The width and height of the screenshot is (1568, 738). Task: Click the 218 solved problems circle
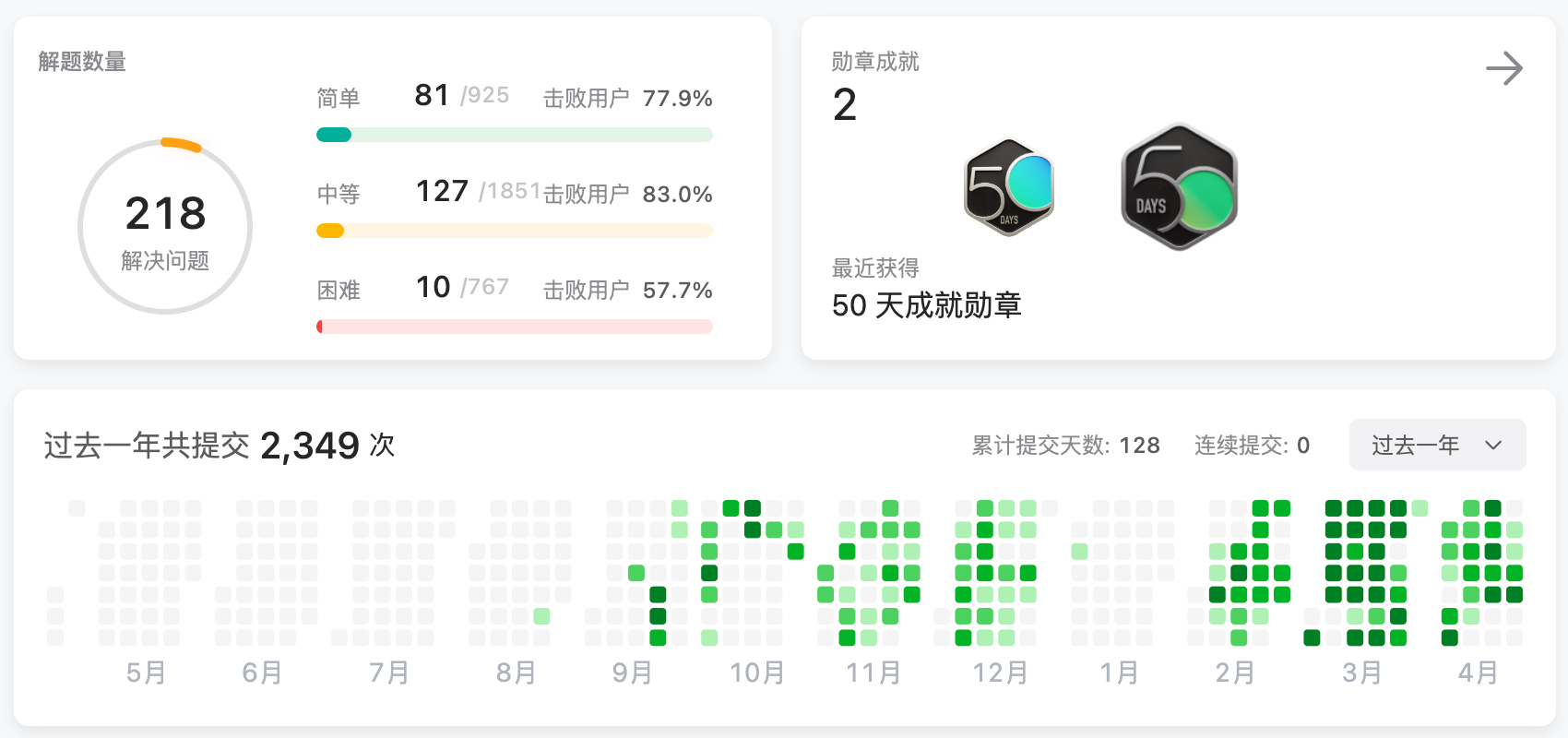tap(165, 226)
